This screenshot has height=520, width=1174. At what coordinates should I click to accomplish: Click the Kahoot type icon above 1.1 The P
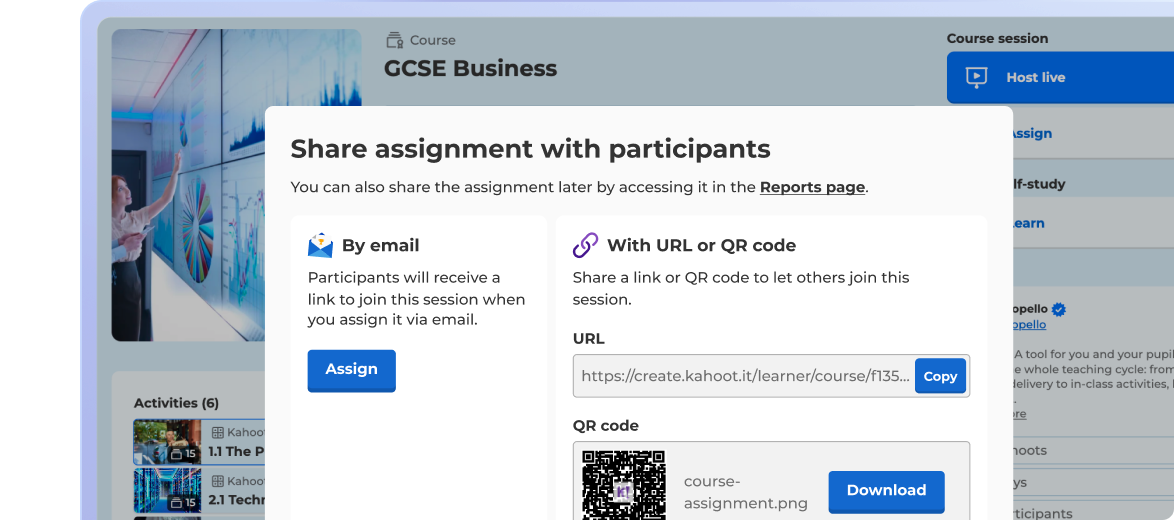(218, 432)
